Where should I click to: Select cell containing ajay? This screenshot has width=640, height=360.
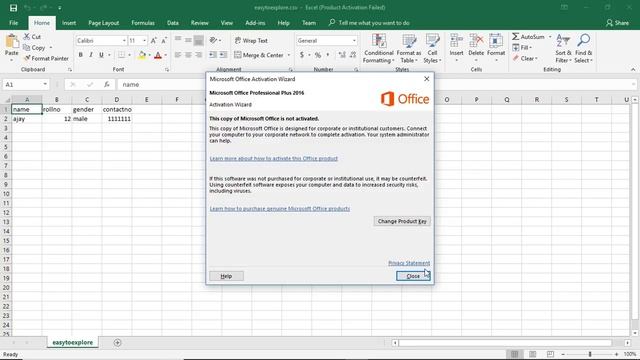(27, 119)
